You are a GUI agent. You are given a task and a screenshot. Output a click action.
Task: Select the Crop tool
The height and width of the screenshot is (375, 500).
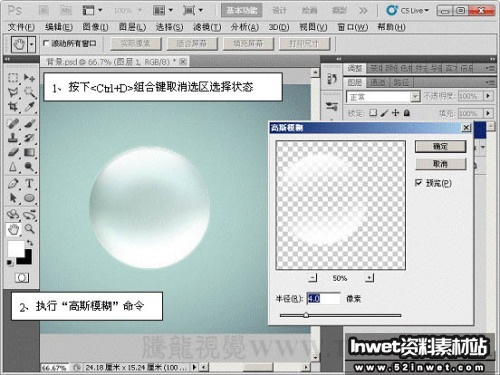[13, 107]
